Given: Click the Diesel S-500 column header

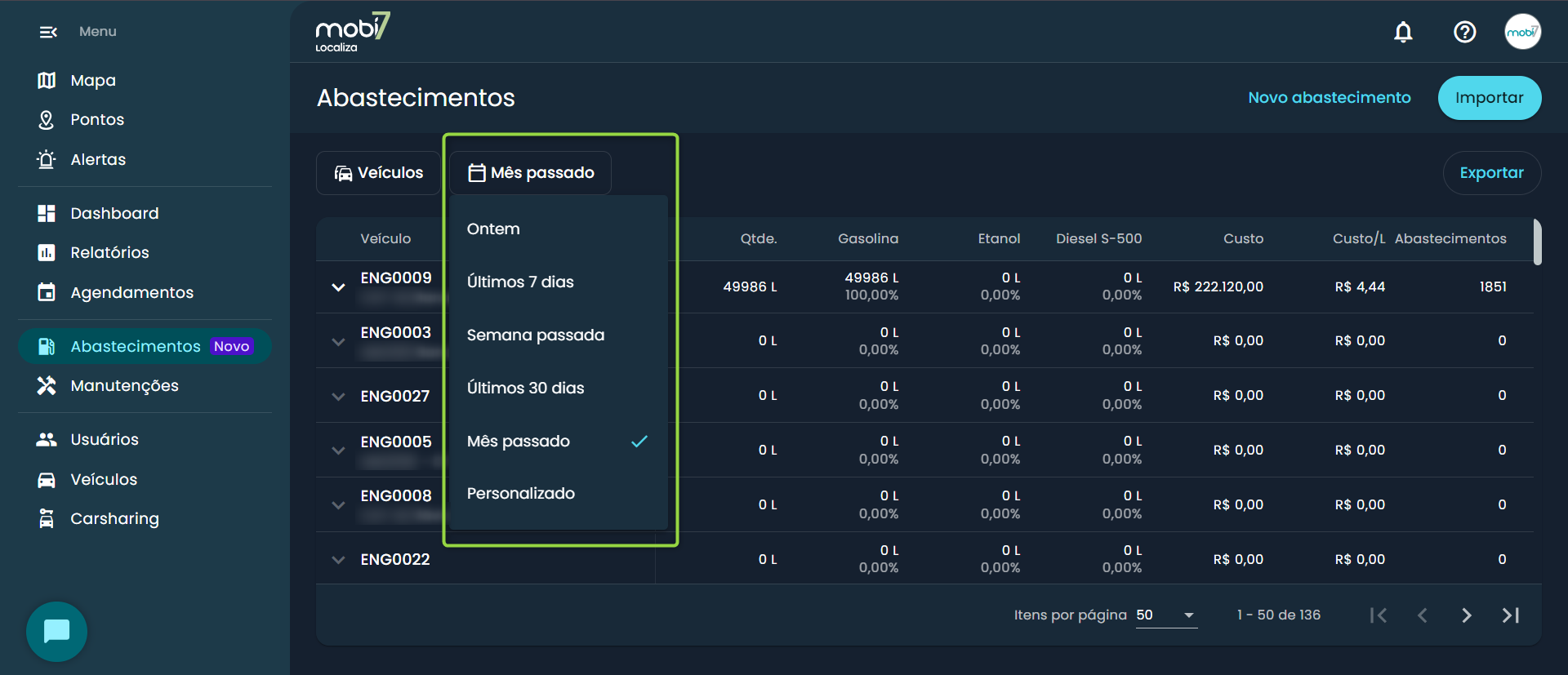Looking at the screenshot, I should tap(1098, 238).
